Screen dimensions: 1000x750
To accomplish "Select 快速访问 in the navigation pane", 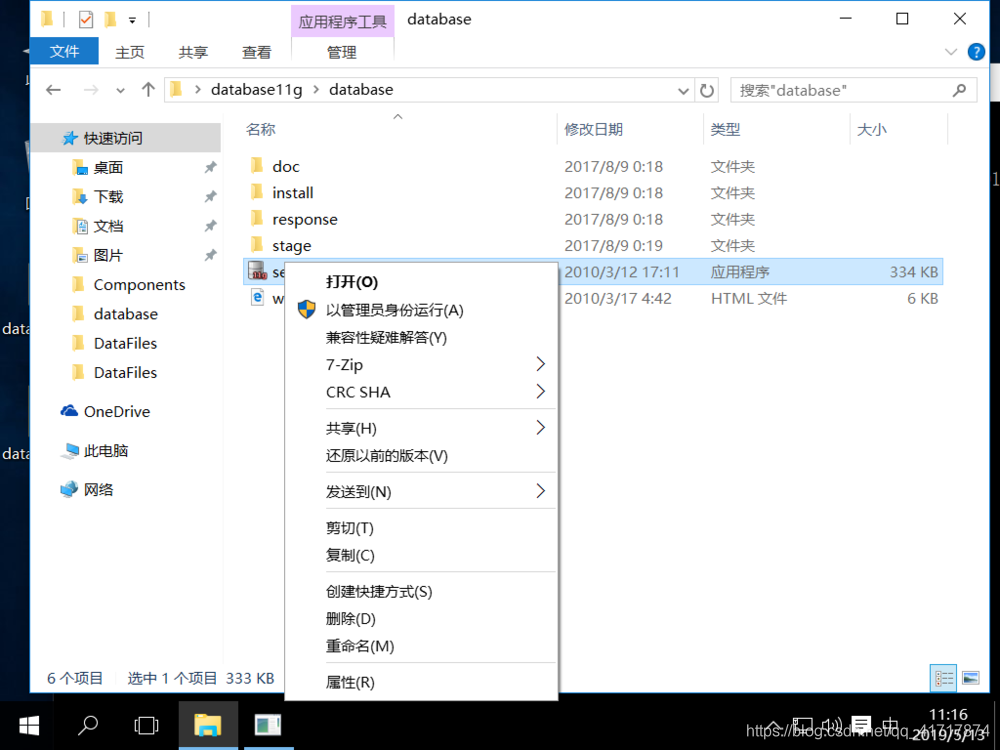I will (x=113, y=138).
